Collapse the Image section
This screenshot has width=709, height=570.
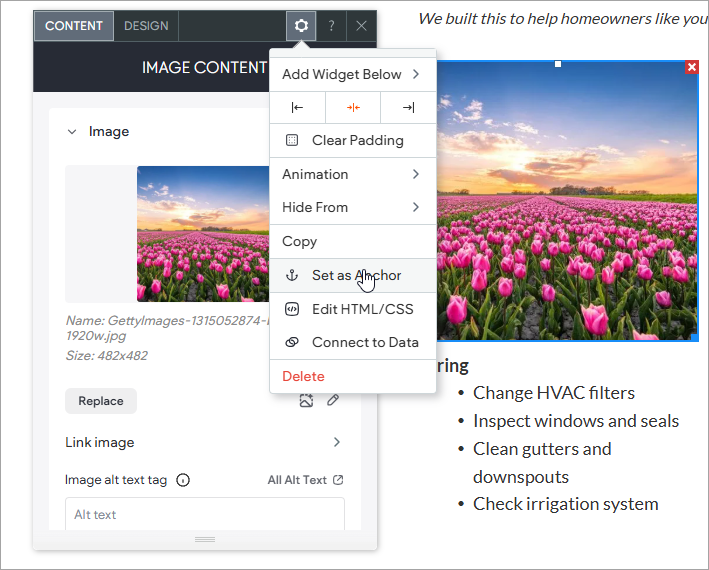point(72,131)
